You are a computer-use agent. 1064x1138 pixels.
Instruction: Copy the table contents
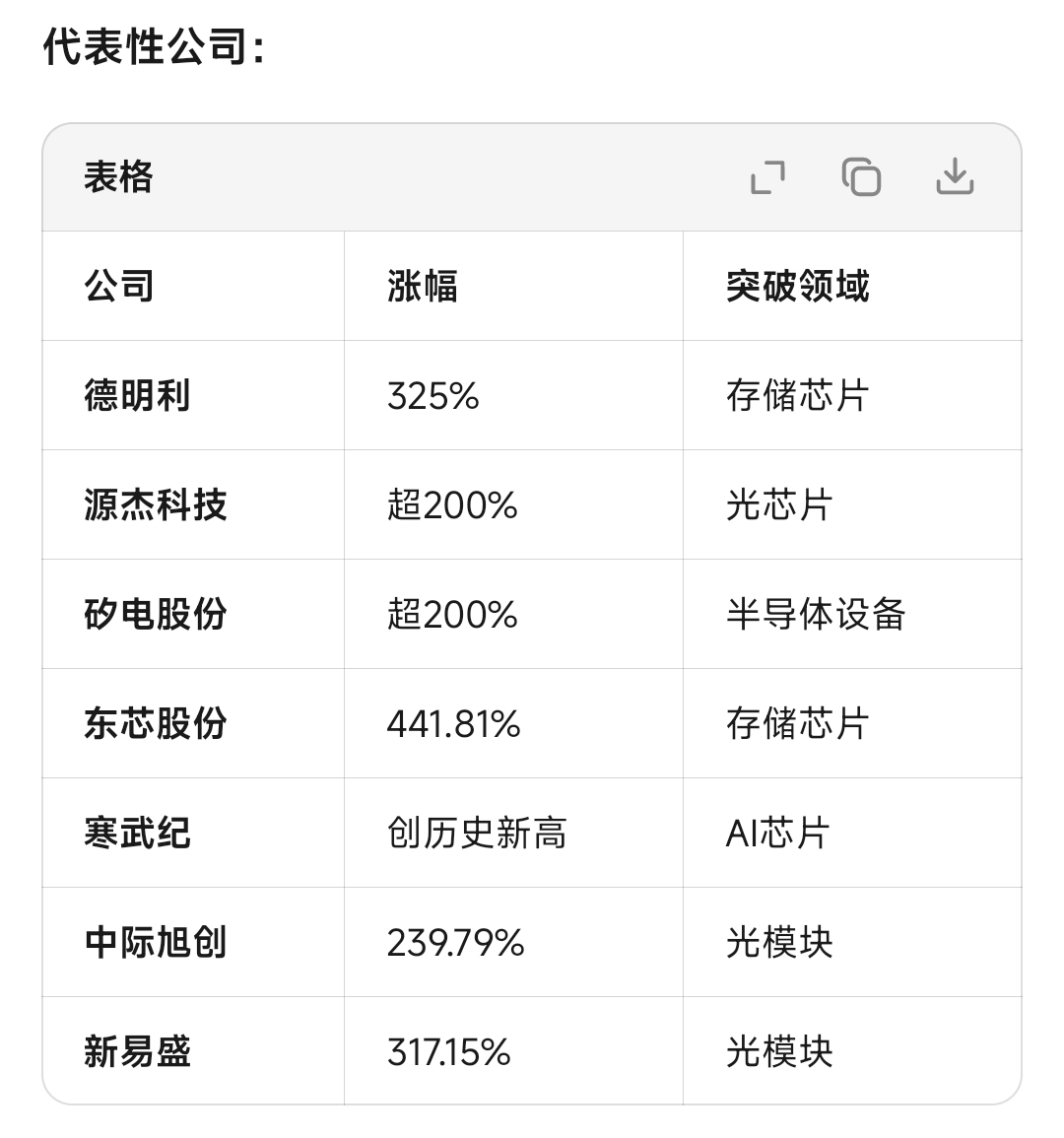[861, 177]
